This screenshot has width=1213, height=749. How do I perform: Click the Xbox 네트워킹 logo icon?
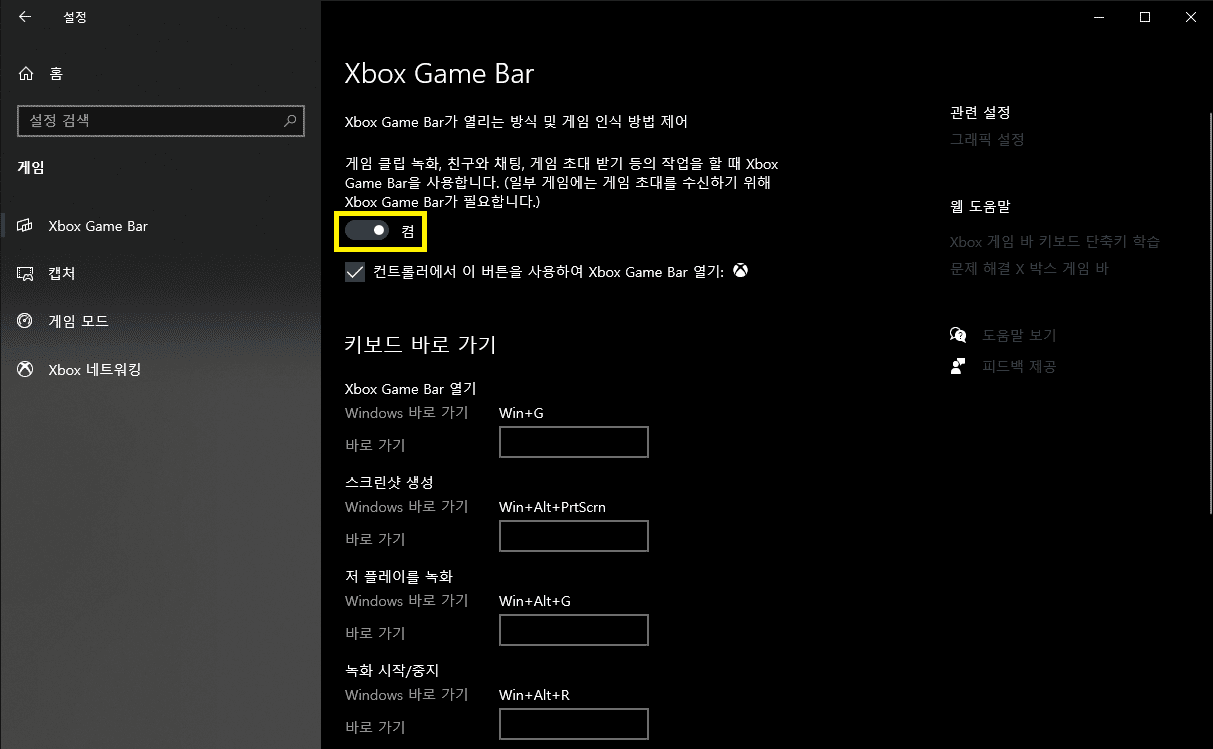(26, 370)
